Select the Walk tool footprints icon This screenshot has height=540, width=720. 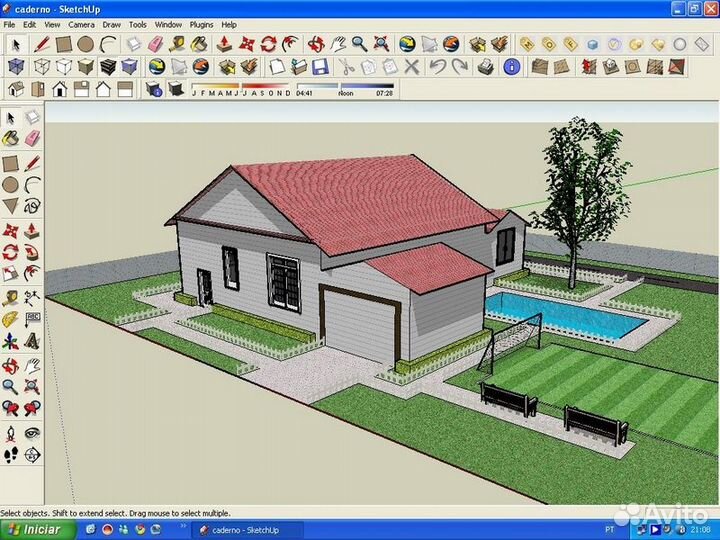point(11,454)
